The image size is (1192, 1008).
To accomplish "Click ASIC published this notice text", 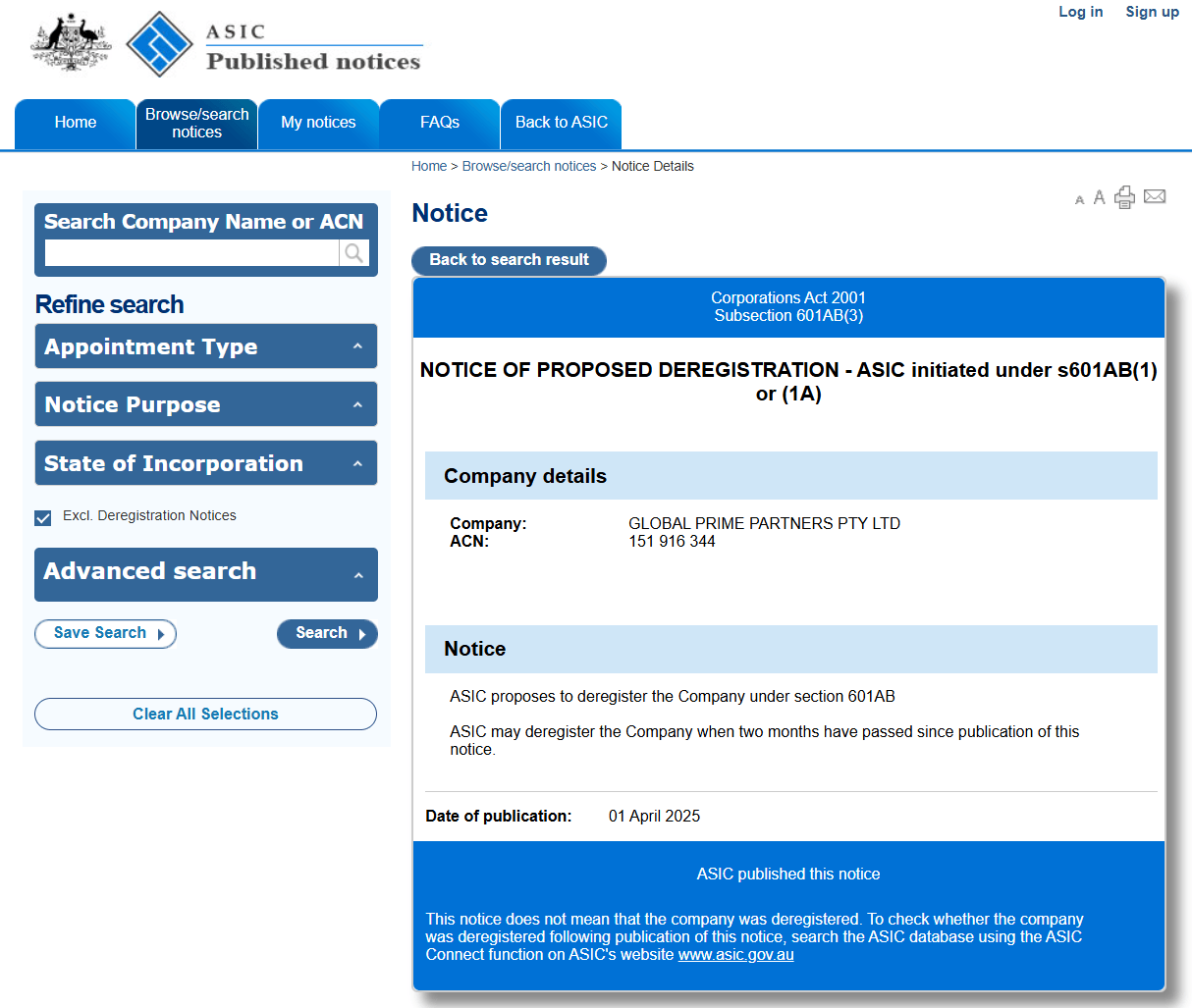I will click(x=788, y=875).
